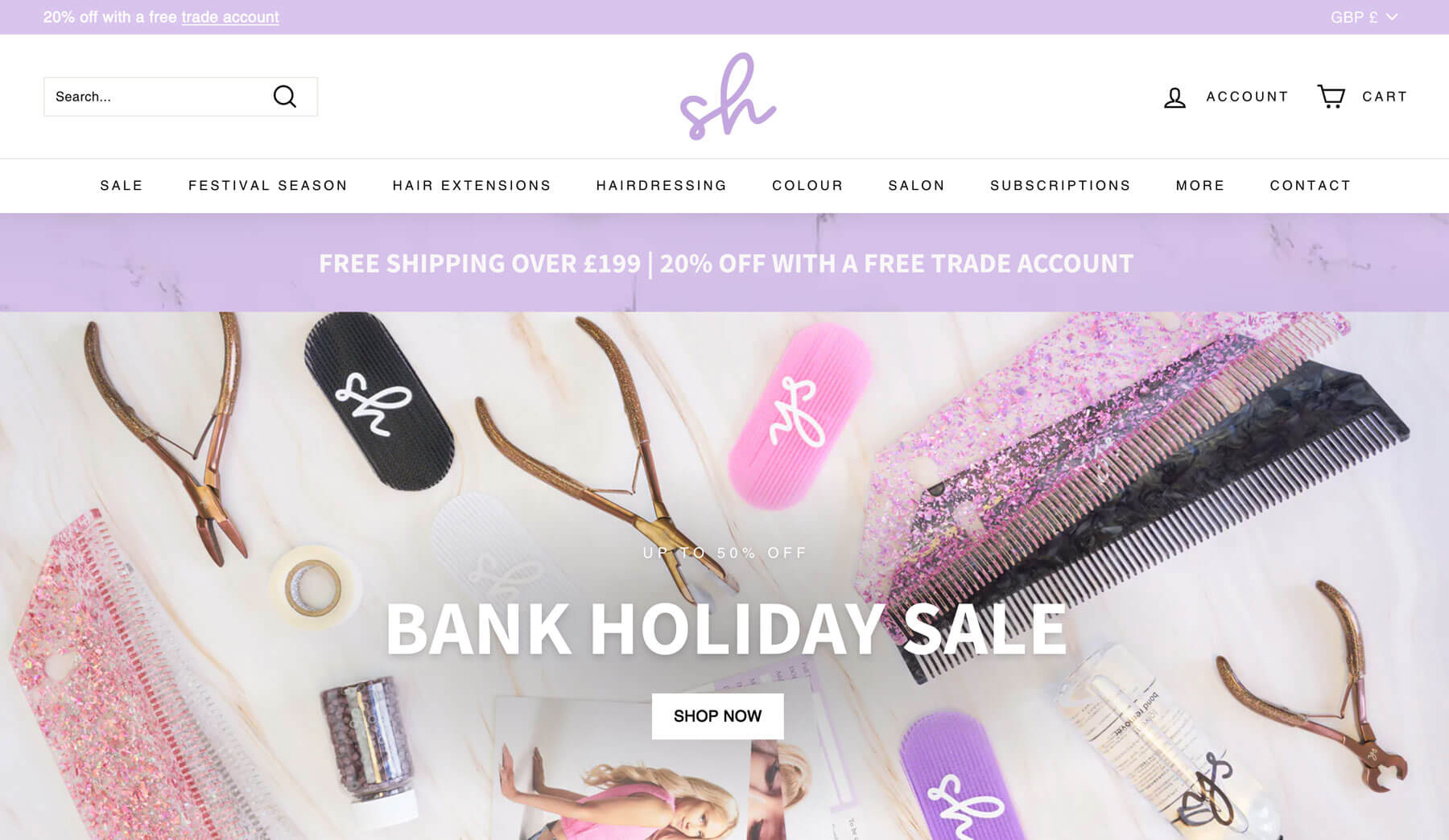The width and height of the screenshot is (1449, 840).
Task: Click the currency selector chevron arrow
Action: [1392, 17]
